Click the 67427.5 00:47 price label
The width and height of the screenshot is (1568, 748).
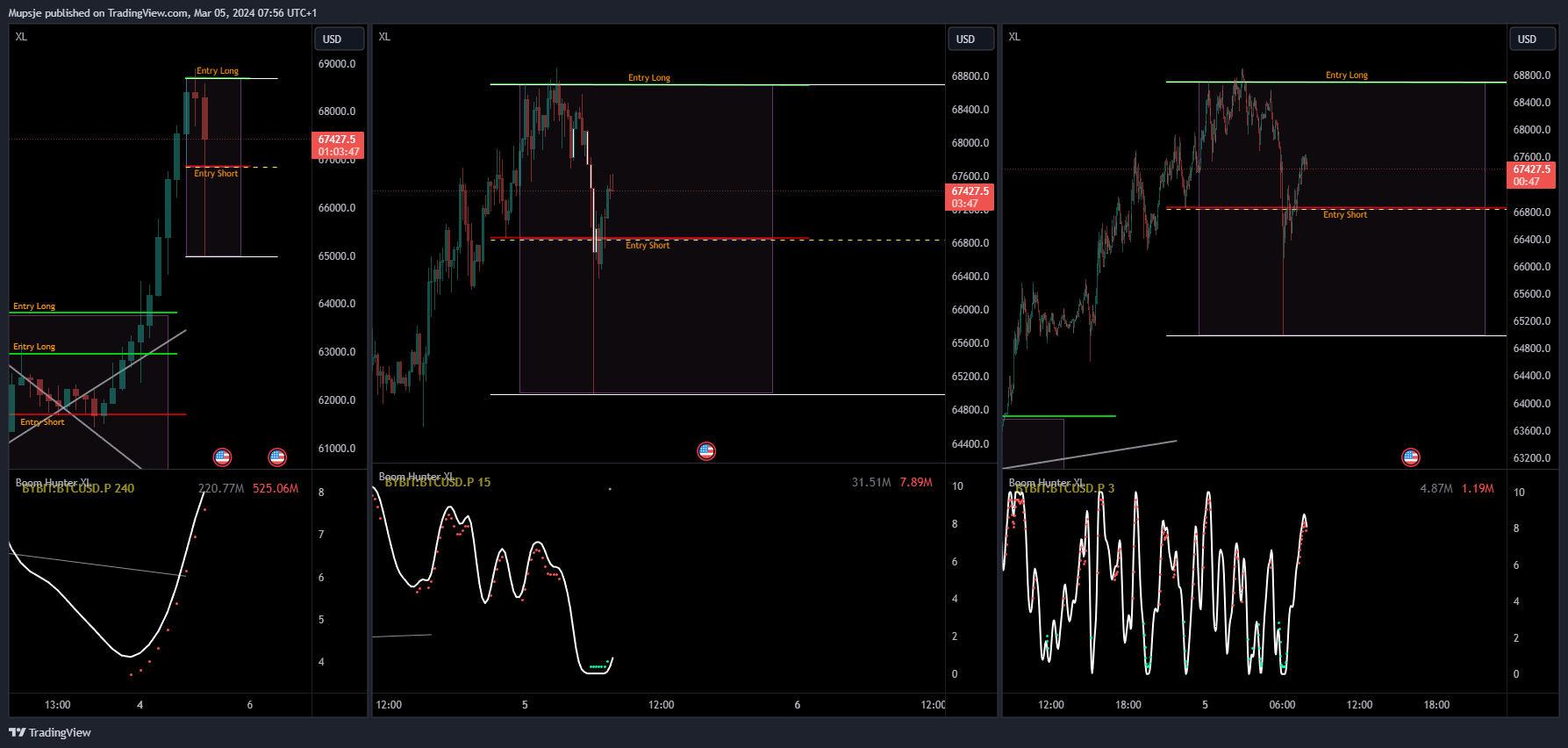pos(1531,176)
